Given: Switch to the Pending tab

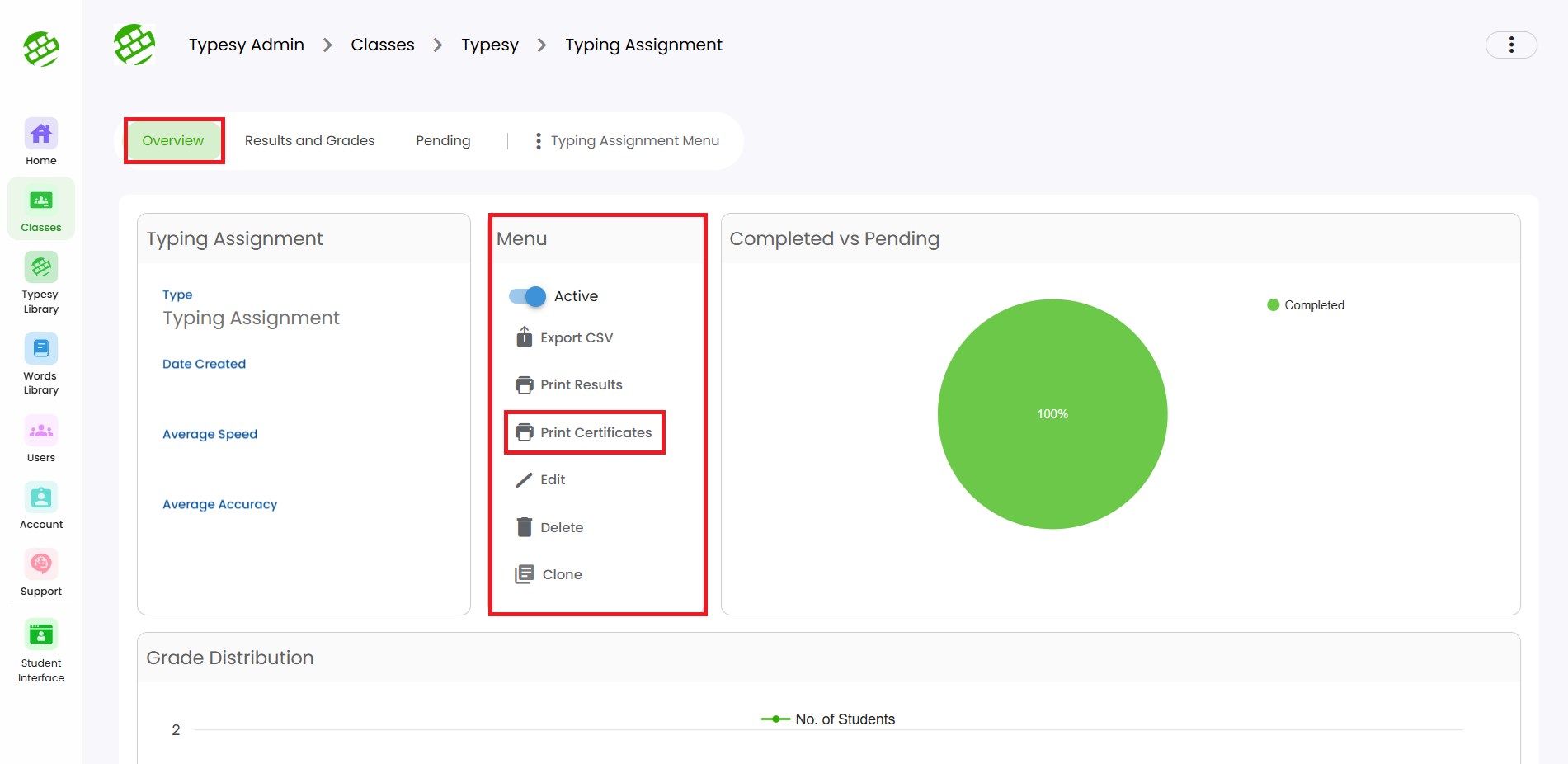Looking at the screenshot, I should (443, 141).
